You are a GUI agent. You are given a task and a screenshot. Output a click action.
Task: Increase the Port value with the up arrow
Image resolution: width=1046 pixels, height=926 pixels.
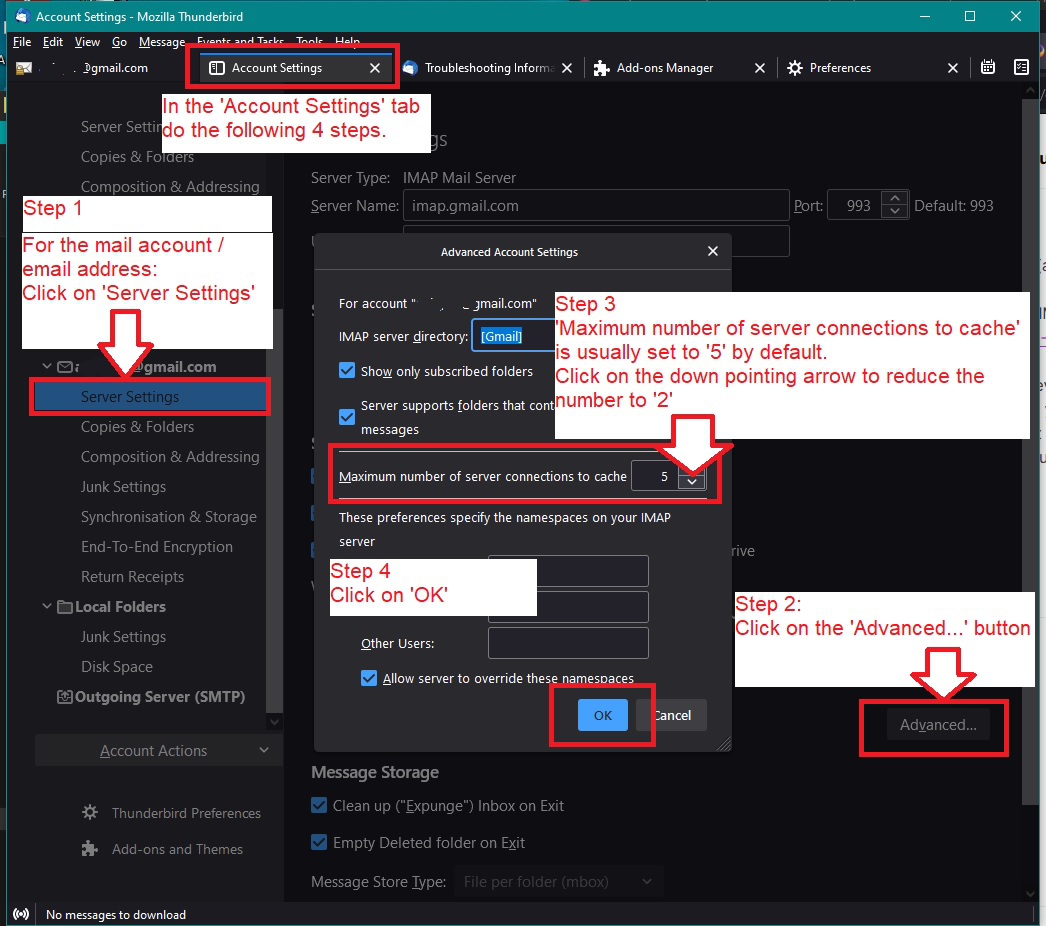pyautogui.click(x=895, y=199)
